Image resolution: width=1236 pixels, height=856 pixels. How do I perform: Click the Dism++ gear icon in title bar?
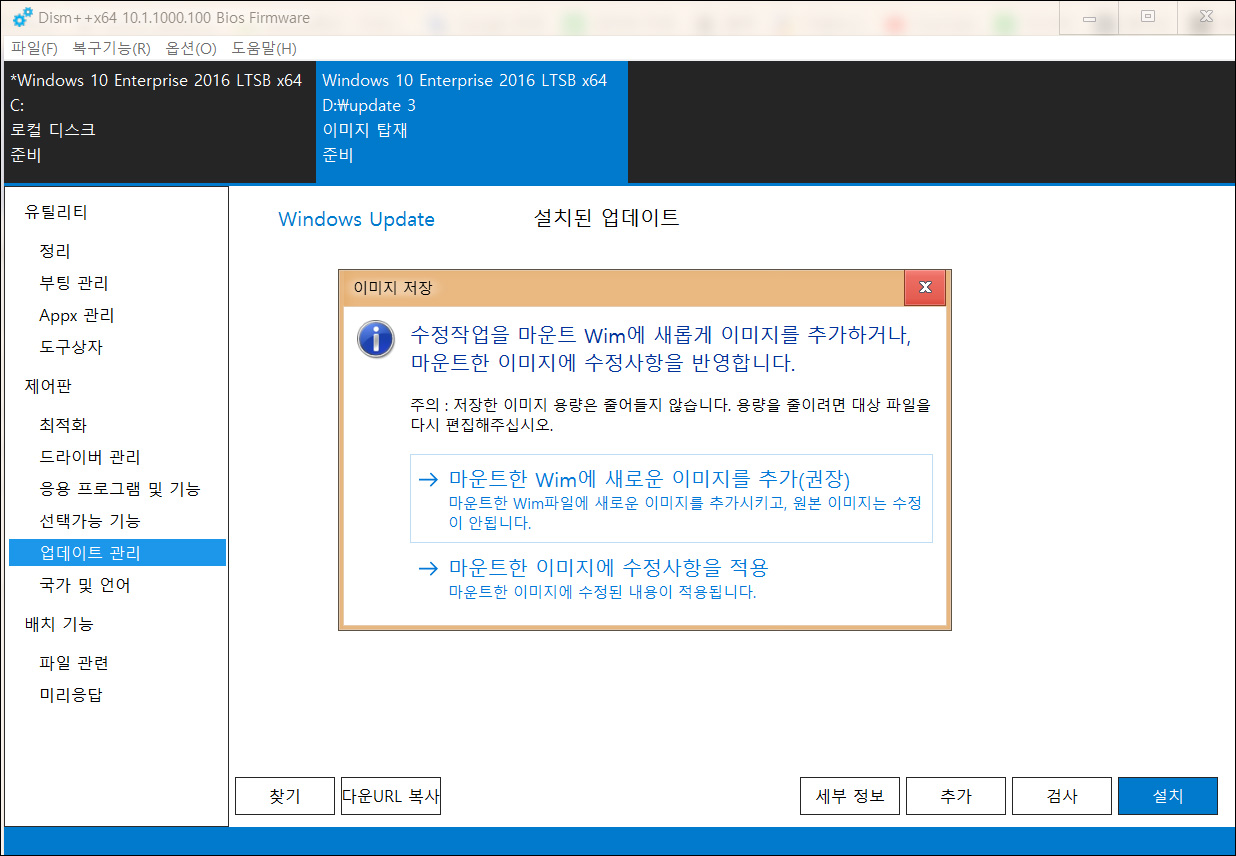[22, 17]
